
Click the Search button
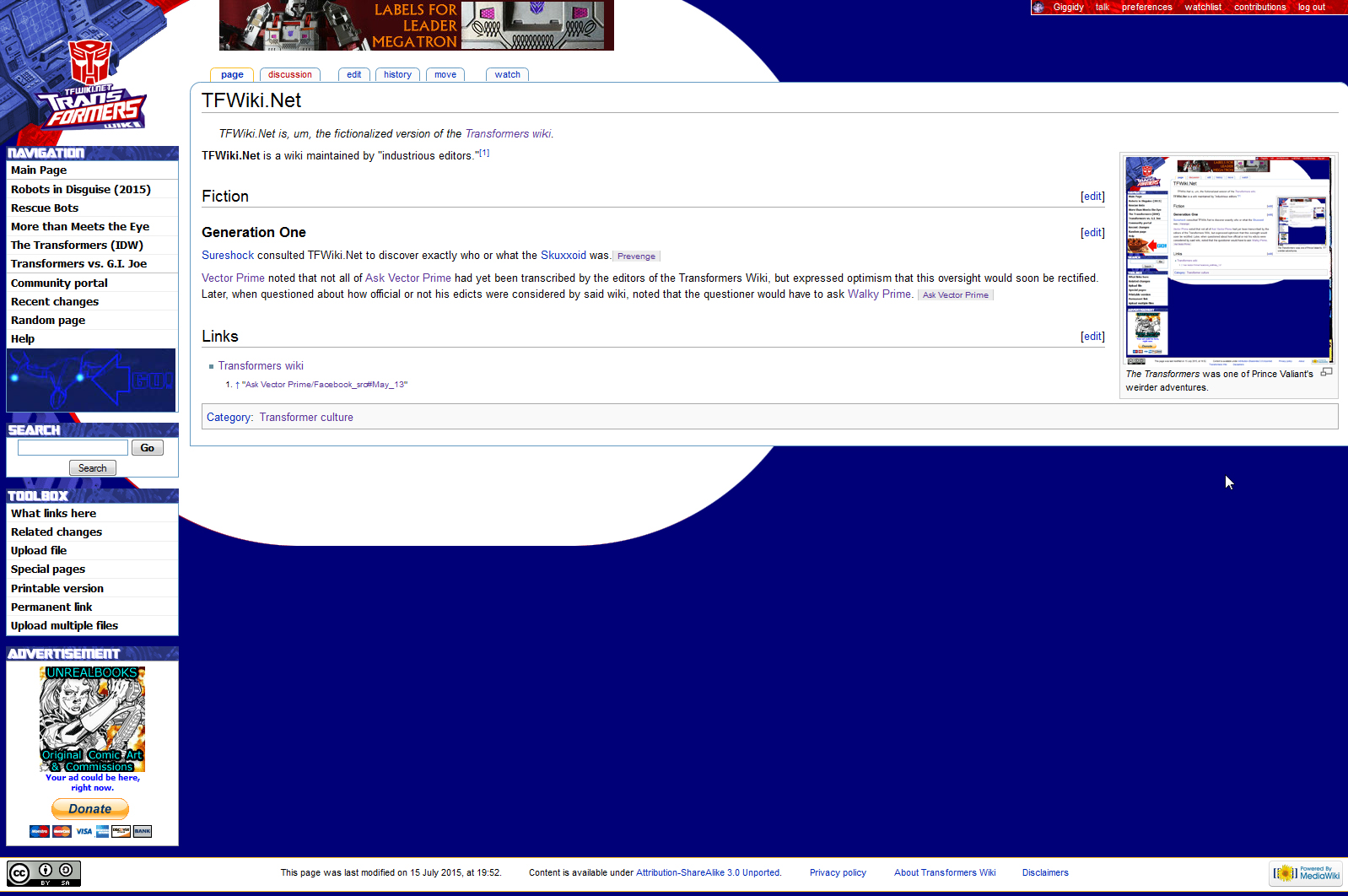93,468
